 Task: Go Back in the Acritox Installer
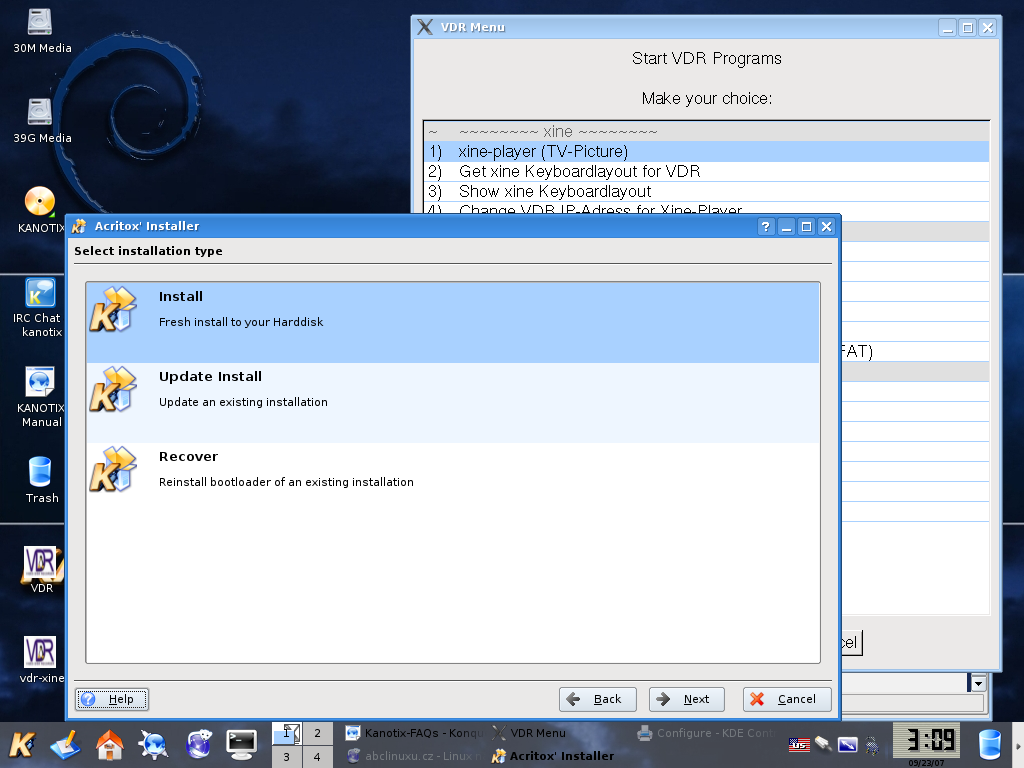pos(598,699)
